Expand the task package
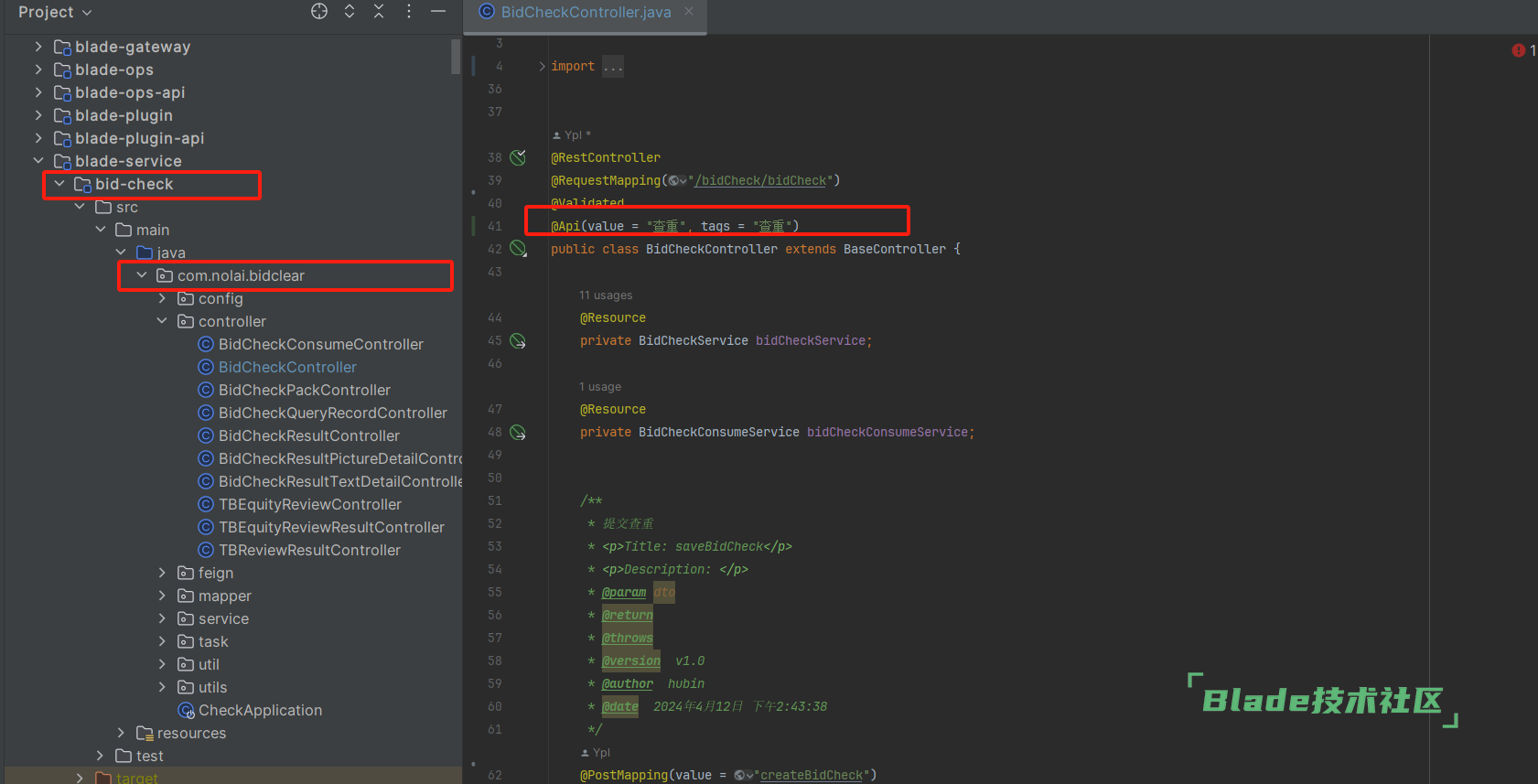The height and width of the screenshot is (784, 1538). 162,640
